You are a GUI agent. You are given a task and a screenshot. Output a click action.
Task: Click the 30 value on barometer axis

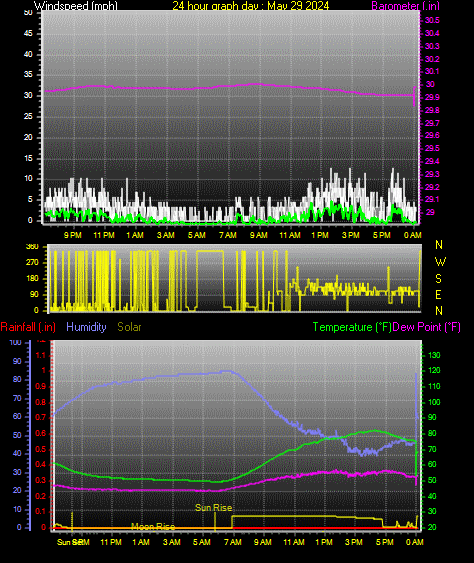click(430, 84)
